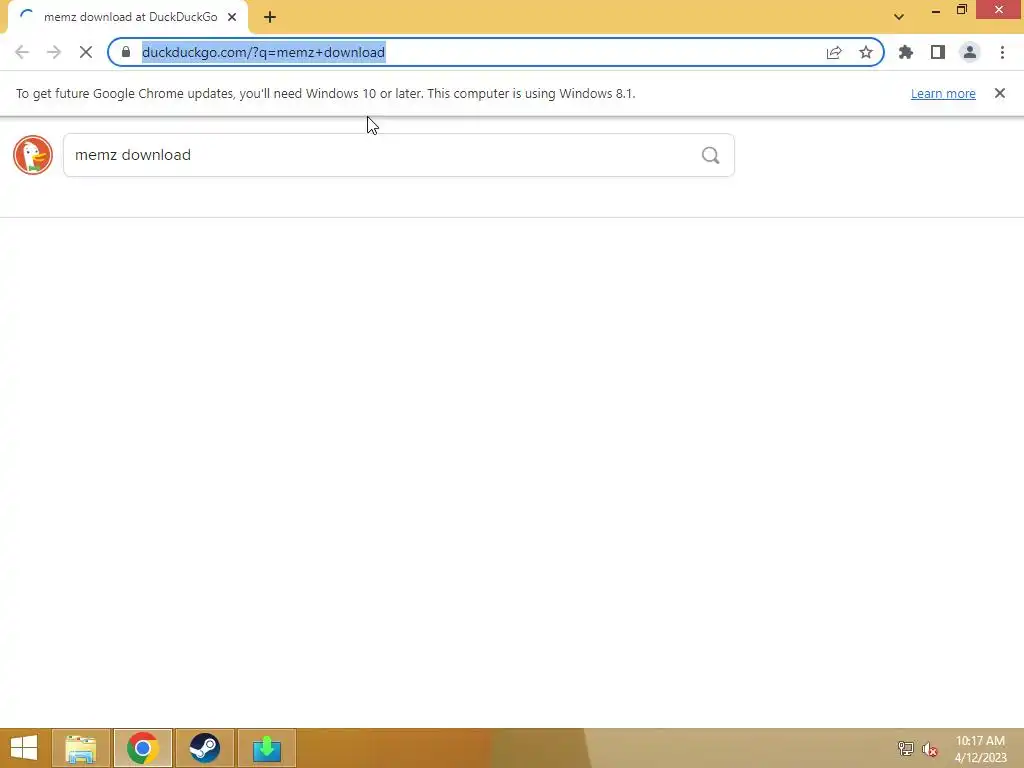Go forward to next page
Screen dimensions: 1024x768
tap(54, 52)
